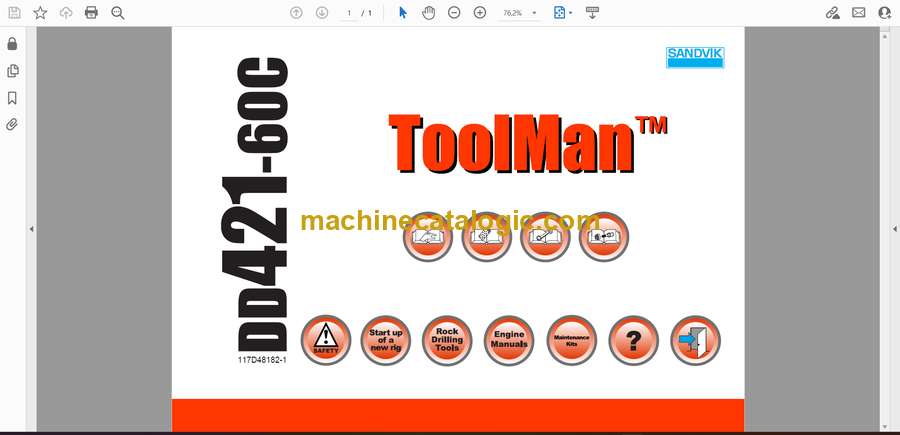This screenshot has width=900, height=435.
Task: Open Rock Drilling Tools section
Action: (447, 340)
